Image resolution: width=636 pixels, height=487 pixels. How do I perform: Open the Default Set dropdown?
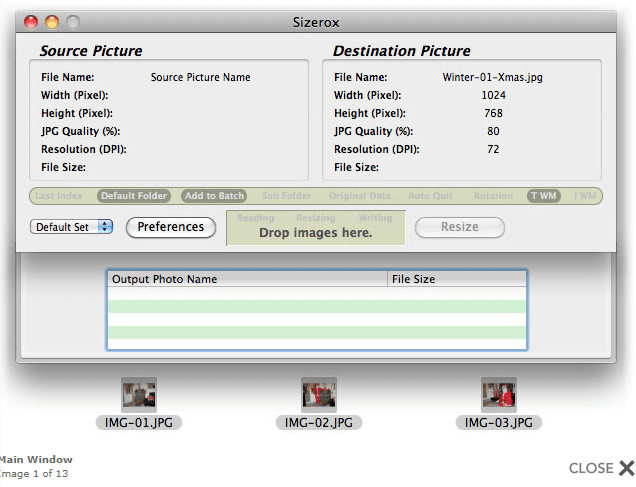[x=72, y=227]
